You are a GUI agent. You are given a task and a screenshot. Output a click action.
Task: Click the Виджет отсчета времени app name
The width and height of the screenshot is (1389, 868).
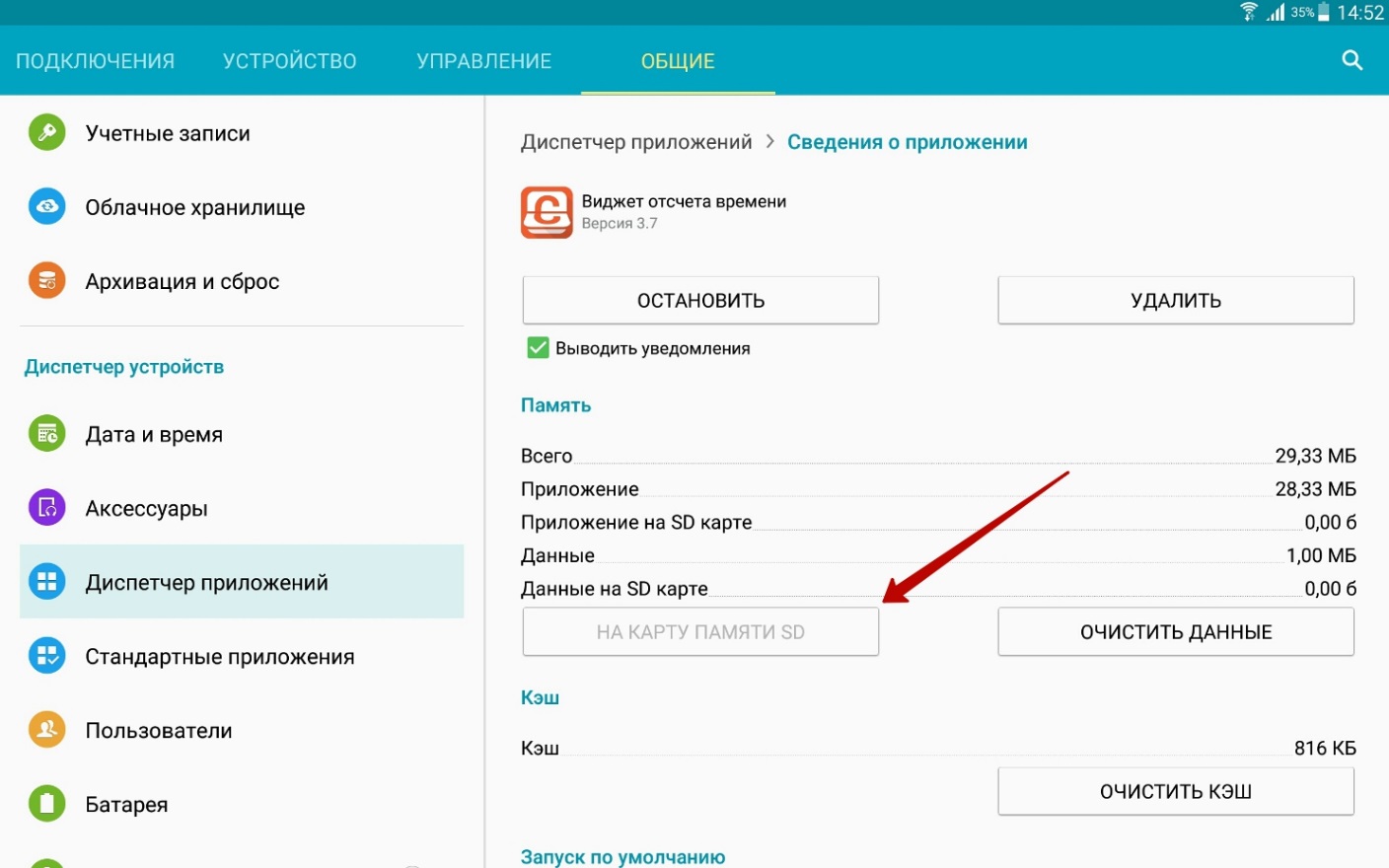click(684, 201)
